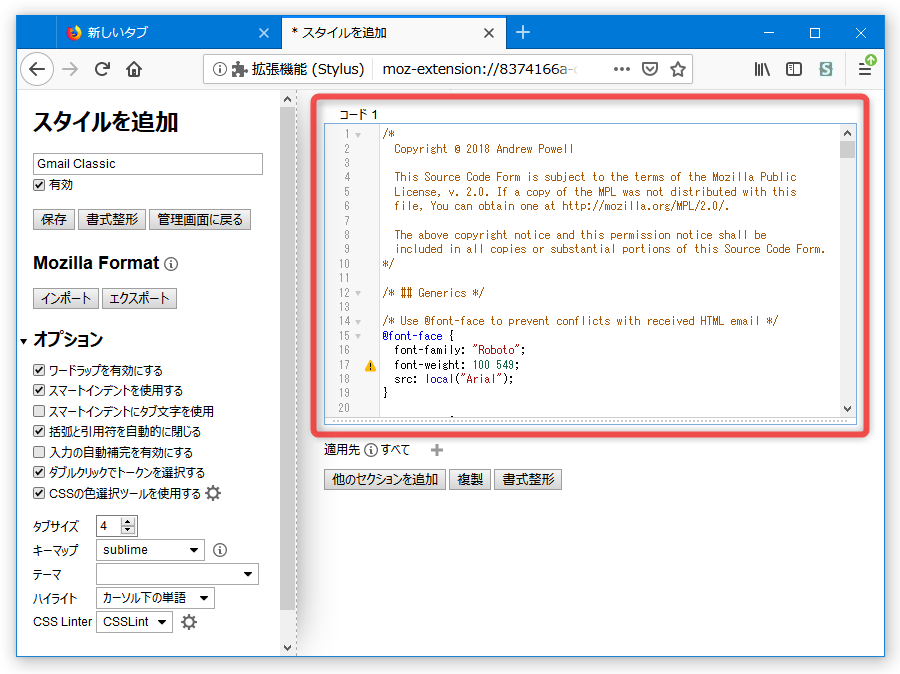Decrease タブサイズ with the down stepper
900x674 pixels.
(x=129, y=530)
